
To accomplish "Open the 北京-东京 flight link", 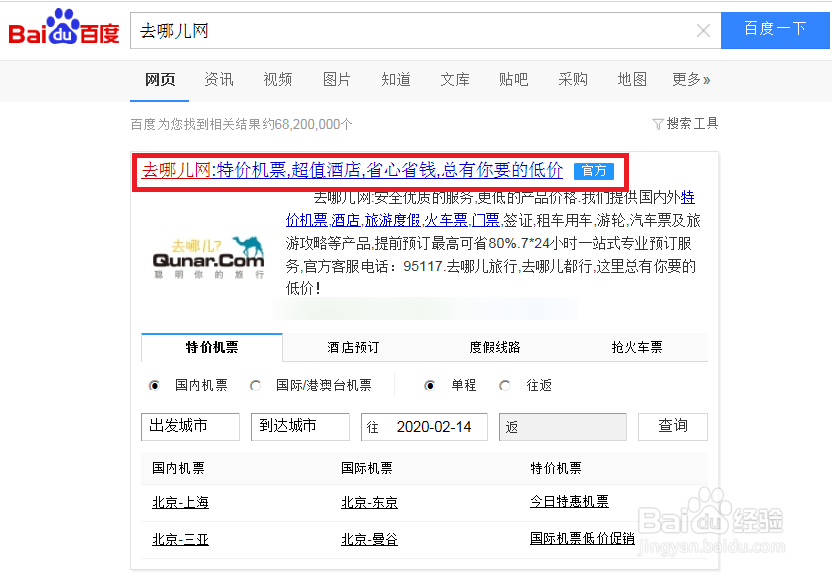I will coord(369,502).
